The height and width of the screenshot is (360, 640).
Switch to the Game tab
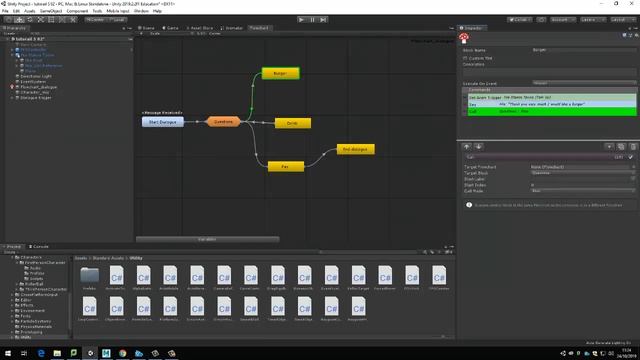click(170, 28)
